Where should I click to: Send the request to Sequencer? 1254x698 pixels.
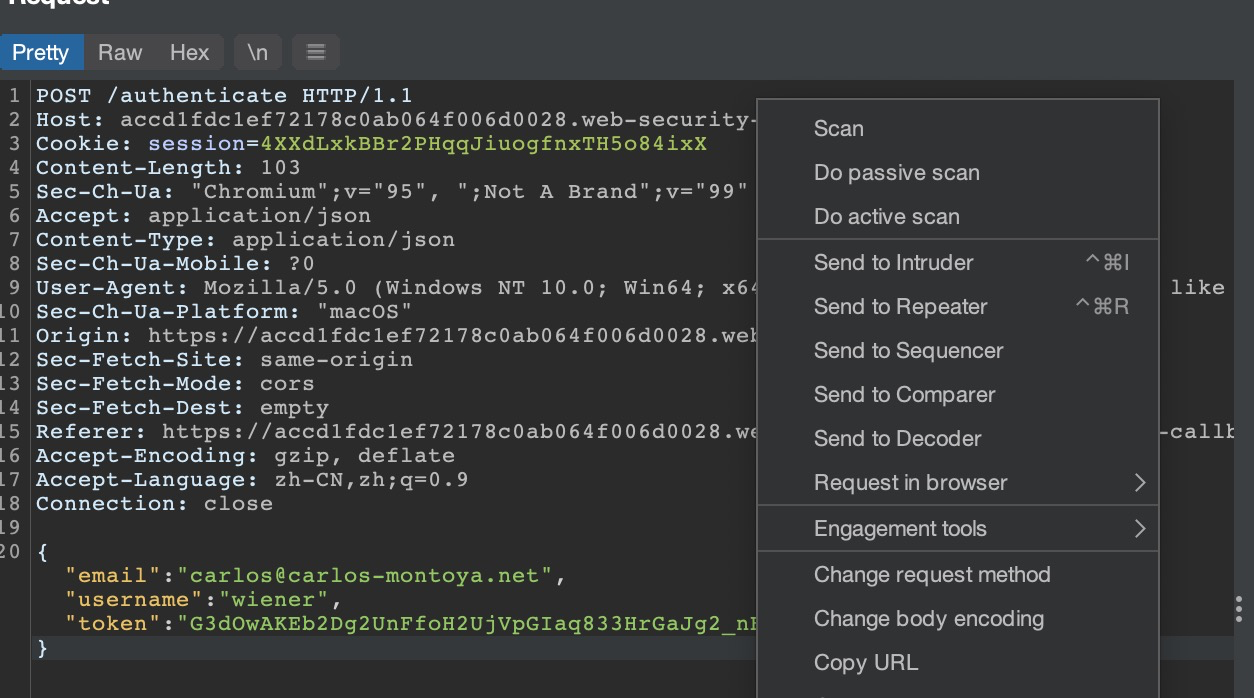pos(908,350)
